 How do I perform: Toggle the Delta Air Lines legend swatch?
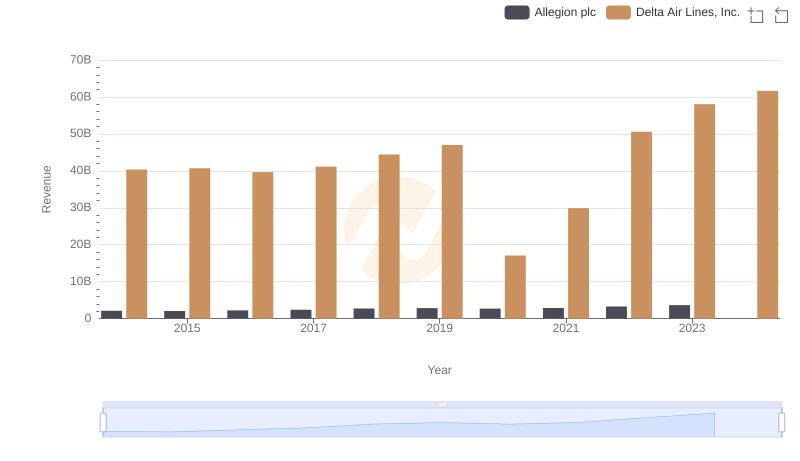pyautogui.click(x=619, y=13)
